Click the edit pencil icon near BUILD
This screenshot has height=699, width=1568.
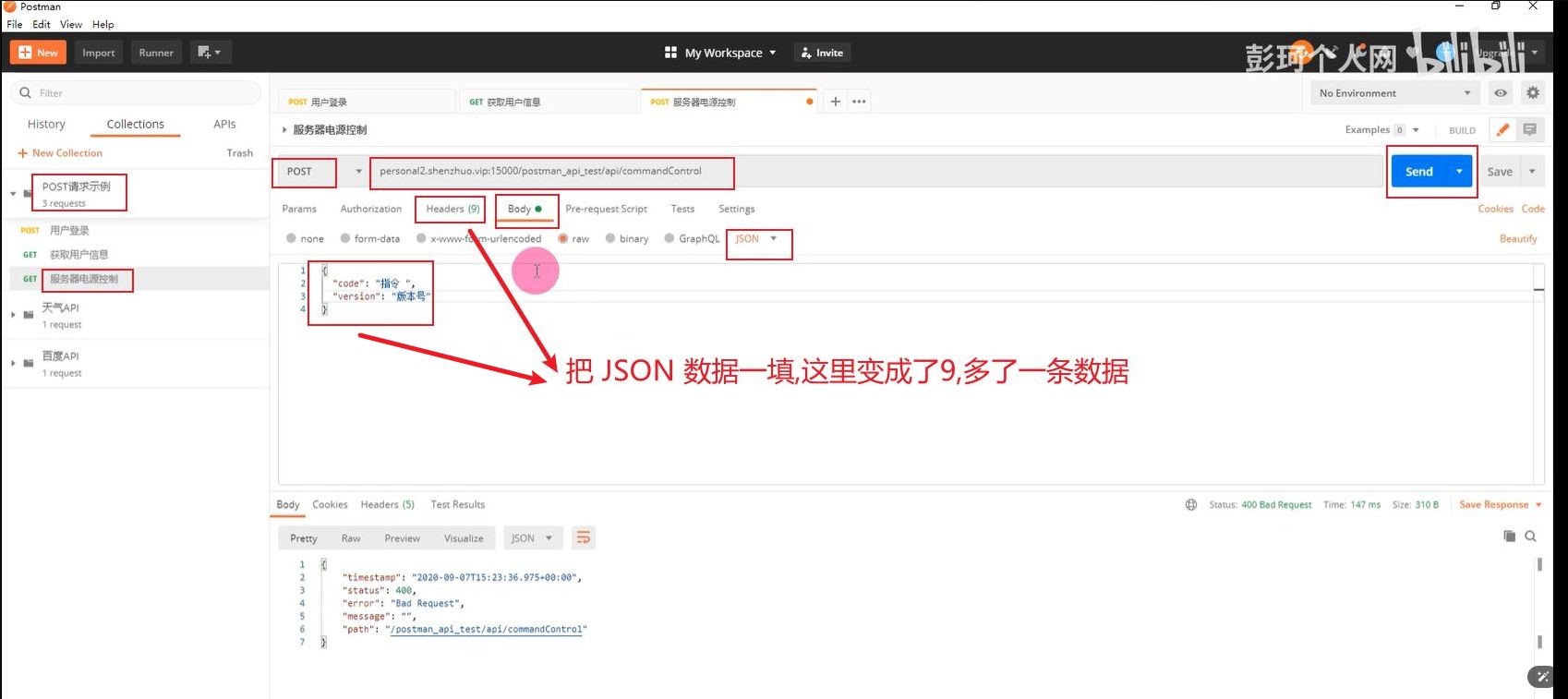coord(1502,130)
